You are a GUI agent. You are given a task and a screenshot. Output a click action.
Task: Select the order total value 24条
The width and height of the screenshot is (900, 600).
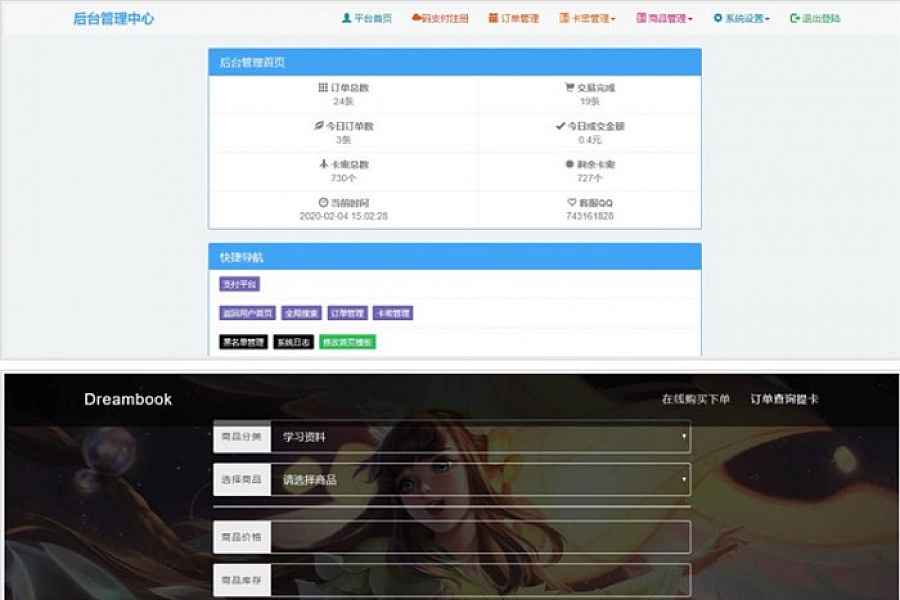tap(343, 102)
